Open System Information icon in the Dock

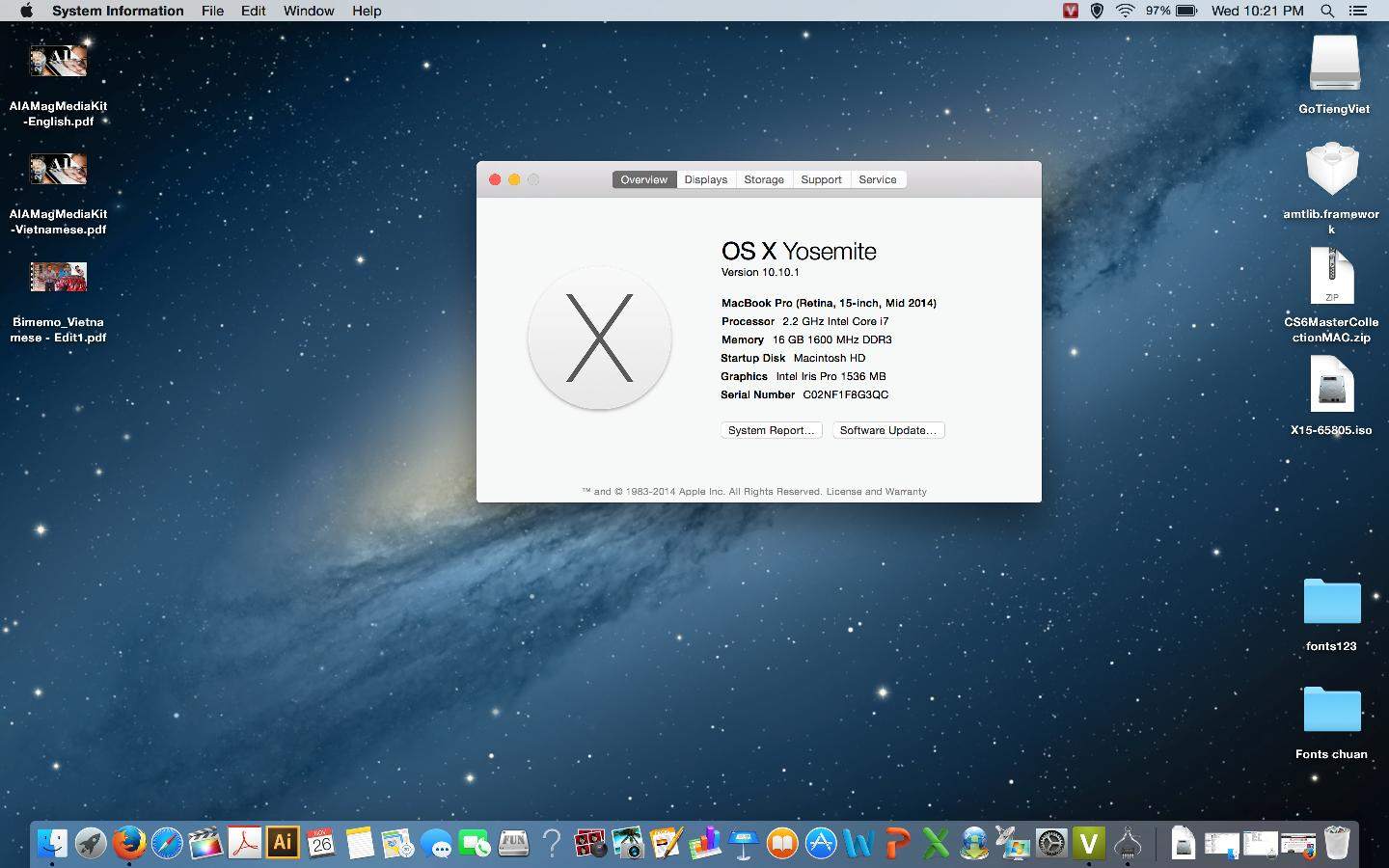[x=1128, y=843]
